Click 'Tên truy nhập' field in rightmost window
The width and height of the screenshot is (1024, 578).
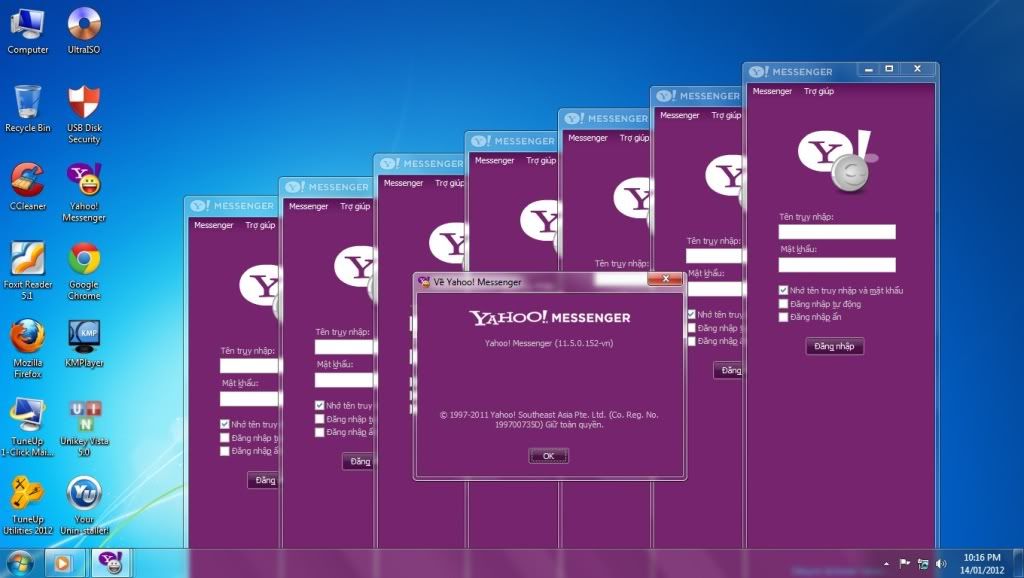coord(837,231)
